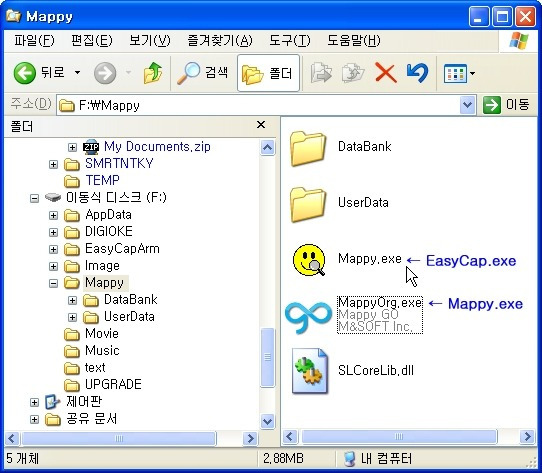This screenshot has width=542, height=473.
Task: Select 제어판 in the folder tree
Action: (84, 401)
